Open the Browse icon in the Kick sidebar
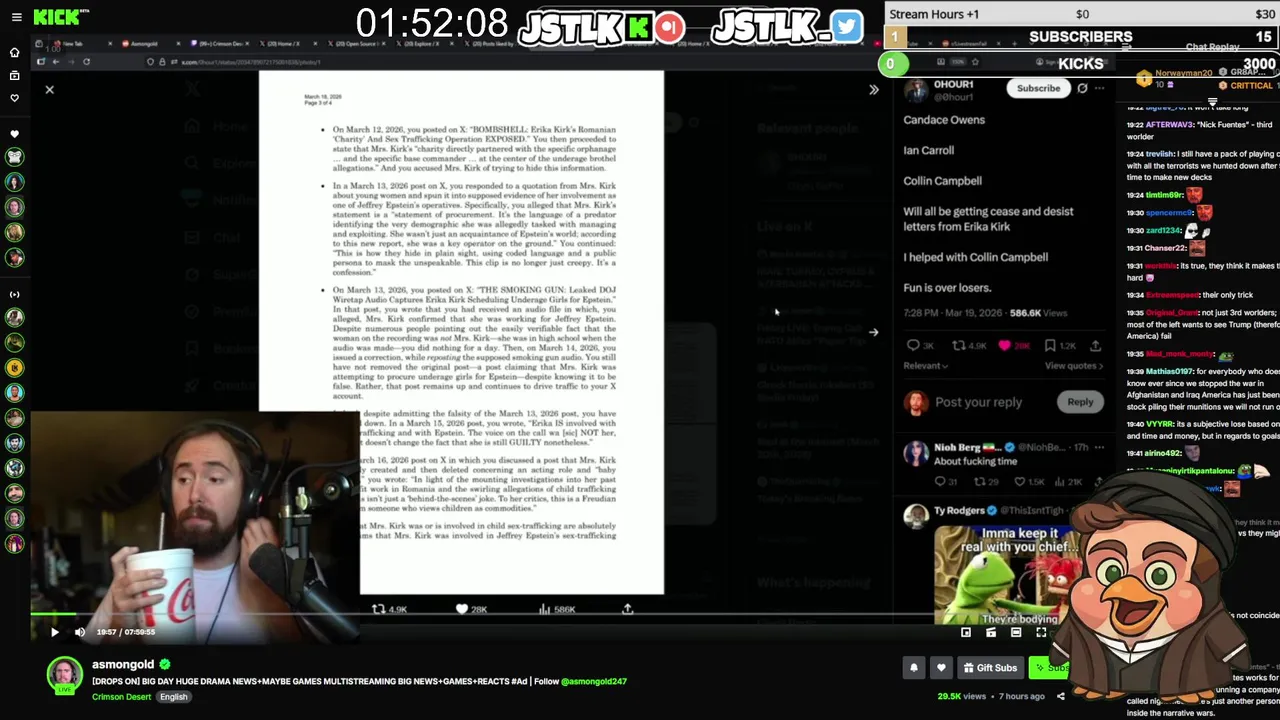Image resolution: width=1280 pixels, height=720 pixels. [14, 75]
